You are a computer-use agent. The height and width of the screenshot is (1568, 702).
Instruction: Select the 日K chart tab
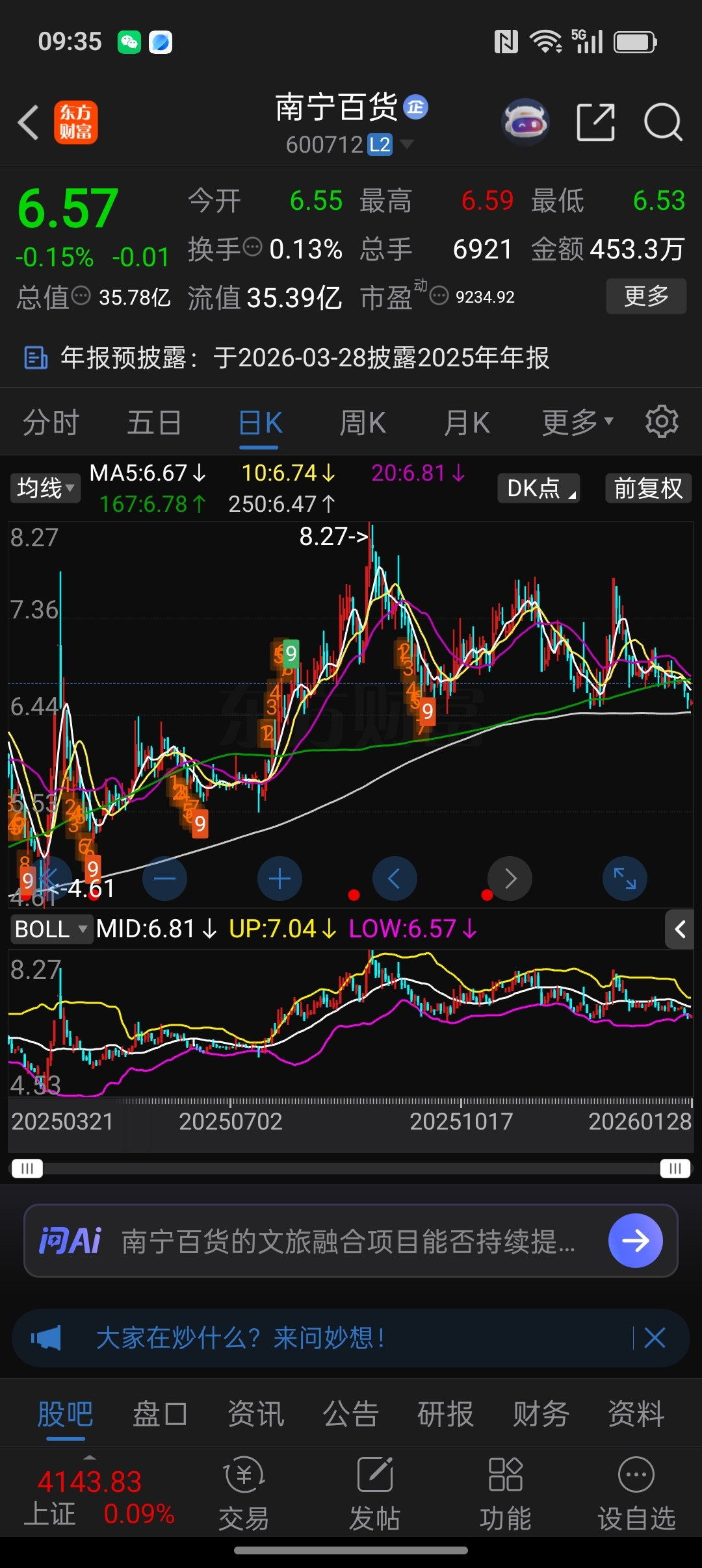click(260, 423)
